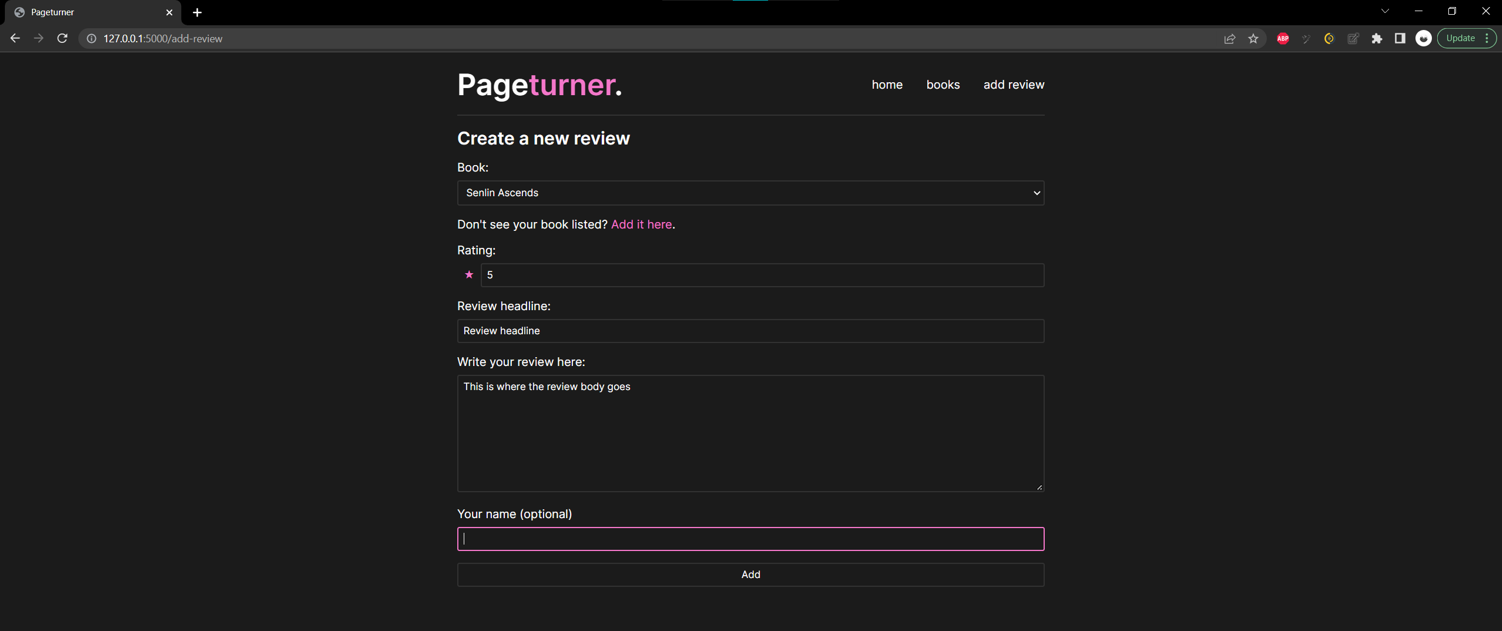Click the site info icon in address bar

[91, 38]
